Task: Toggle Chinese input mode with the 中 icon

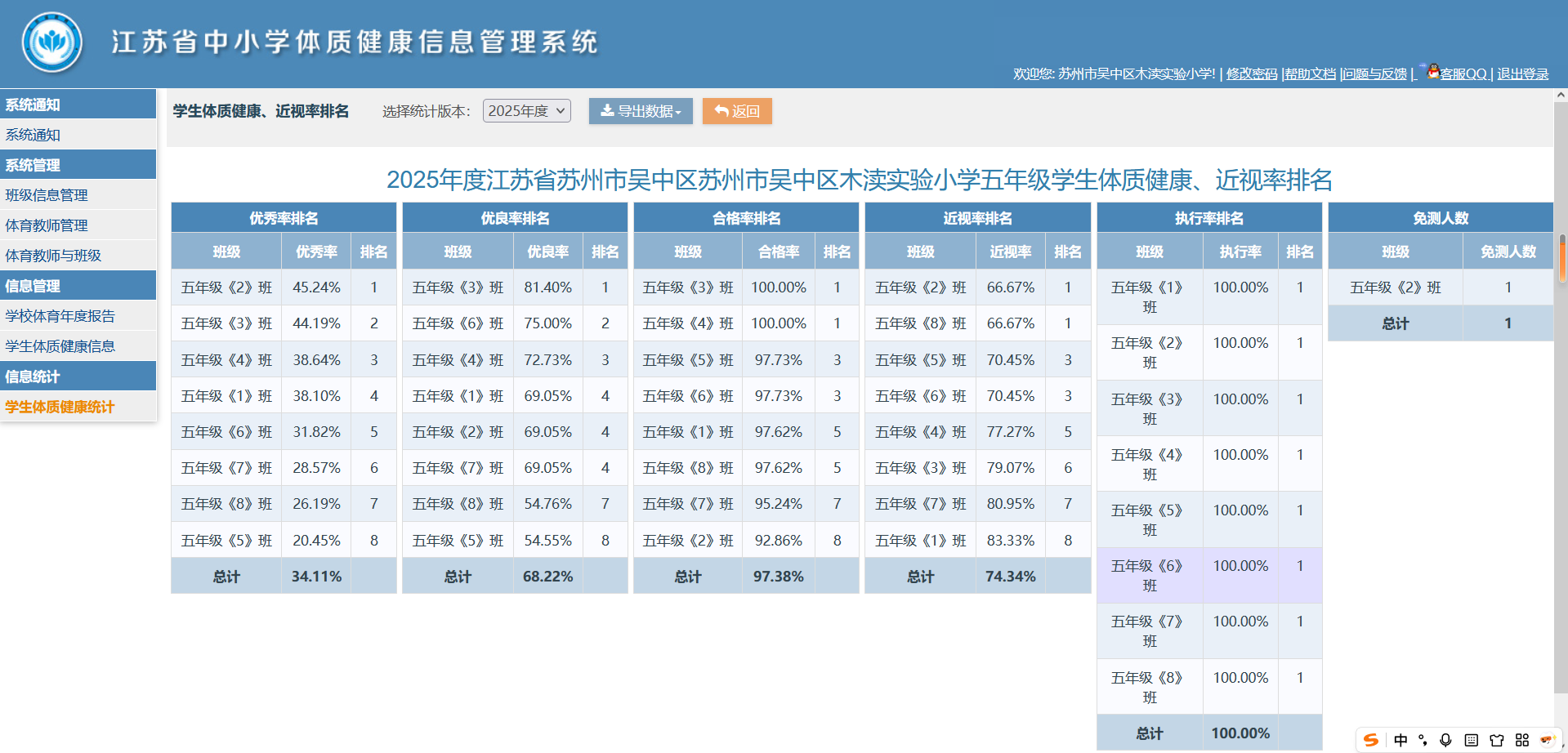Action: [x=1400, y=740]
